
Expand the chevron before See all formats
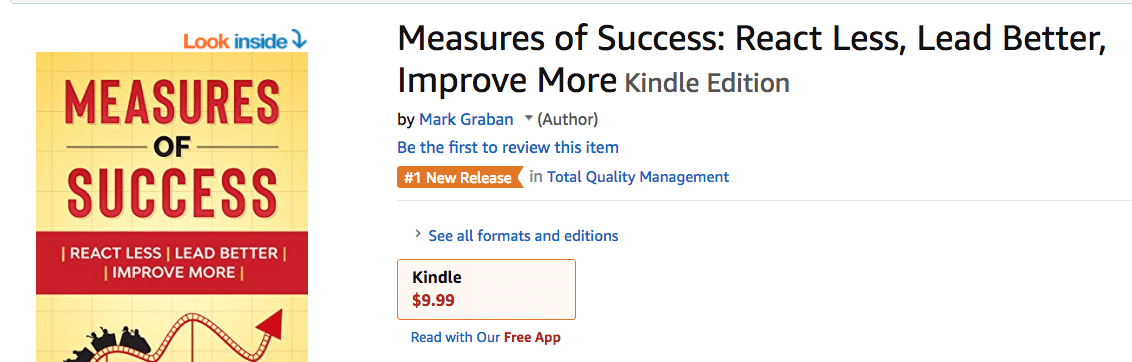(417, 234)
